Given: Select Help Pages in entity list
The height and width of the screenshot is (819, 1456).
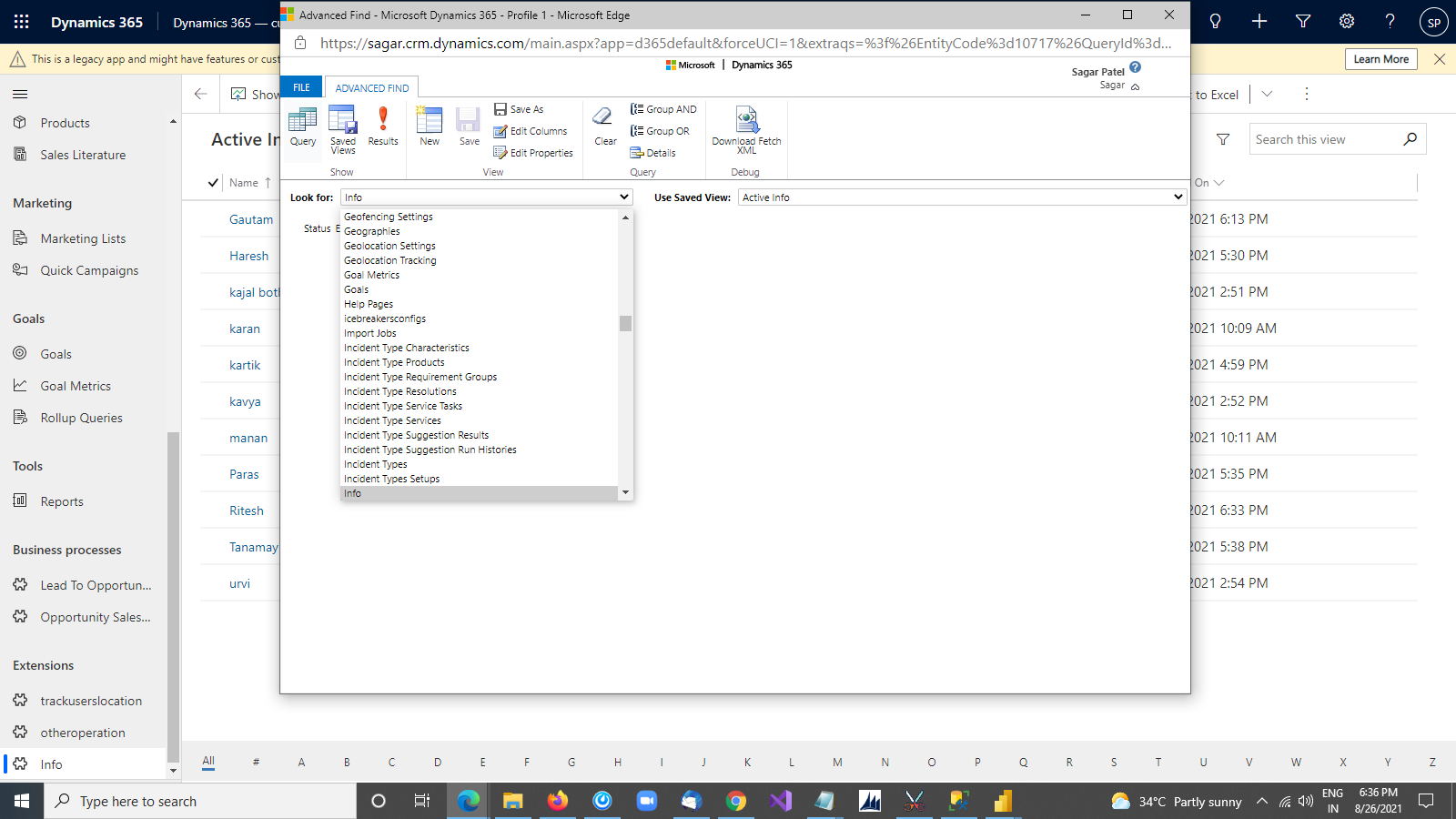Looking at the screenshot, I should coord(369,304).
